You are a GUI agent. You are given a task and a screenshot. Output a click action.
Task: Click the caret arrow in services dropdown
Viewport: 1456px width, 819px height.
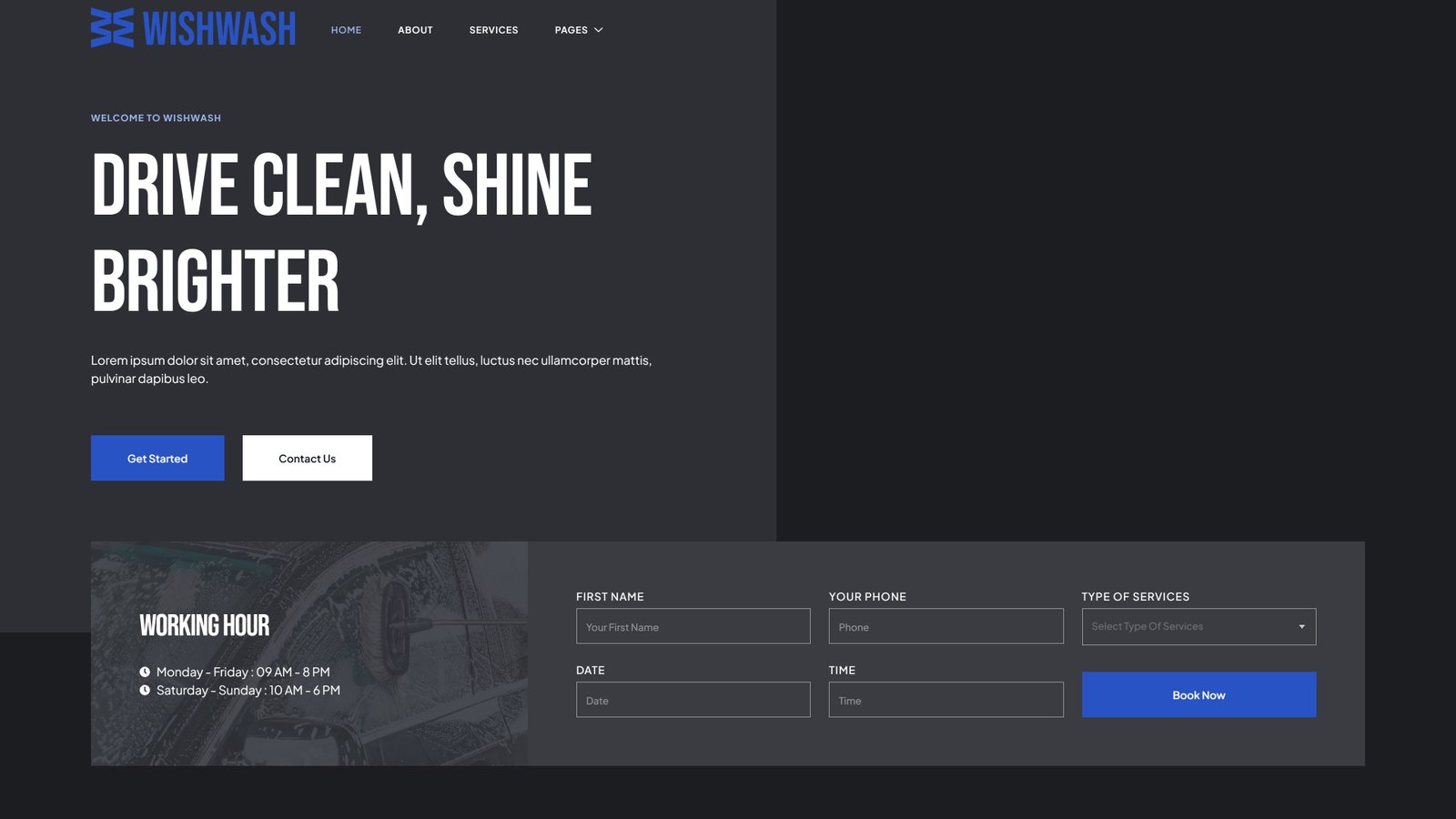(1301, 626)
